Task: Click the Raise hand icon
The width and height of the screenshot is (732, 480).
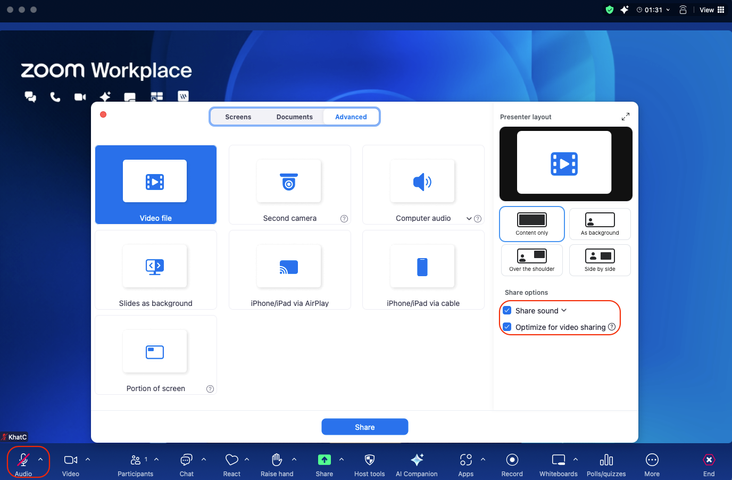Action: click(x=278, y=460)
